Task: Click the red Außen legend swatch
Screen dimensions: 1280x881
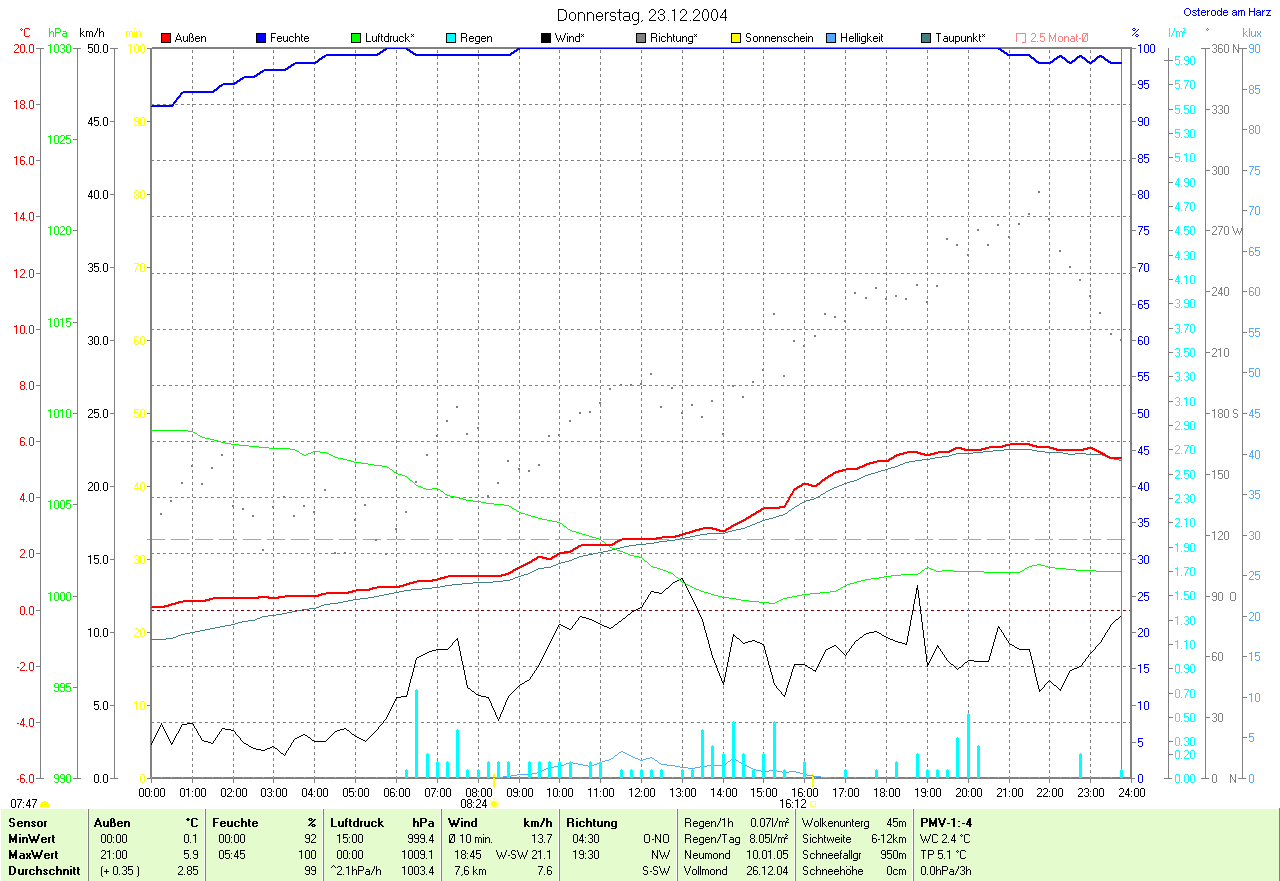Action: coord(166,38)
